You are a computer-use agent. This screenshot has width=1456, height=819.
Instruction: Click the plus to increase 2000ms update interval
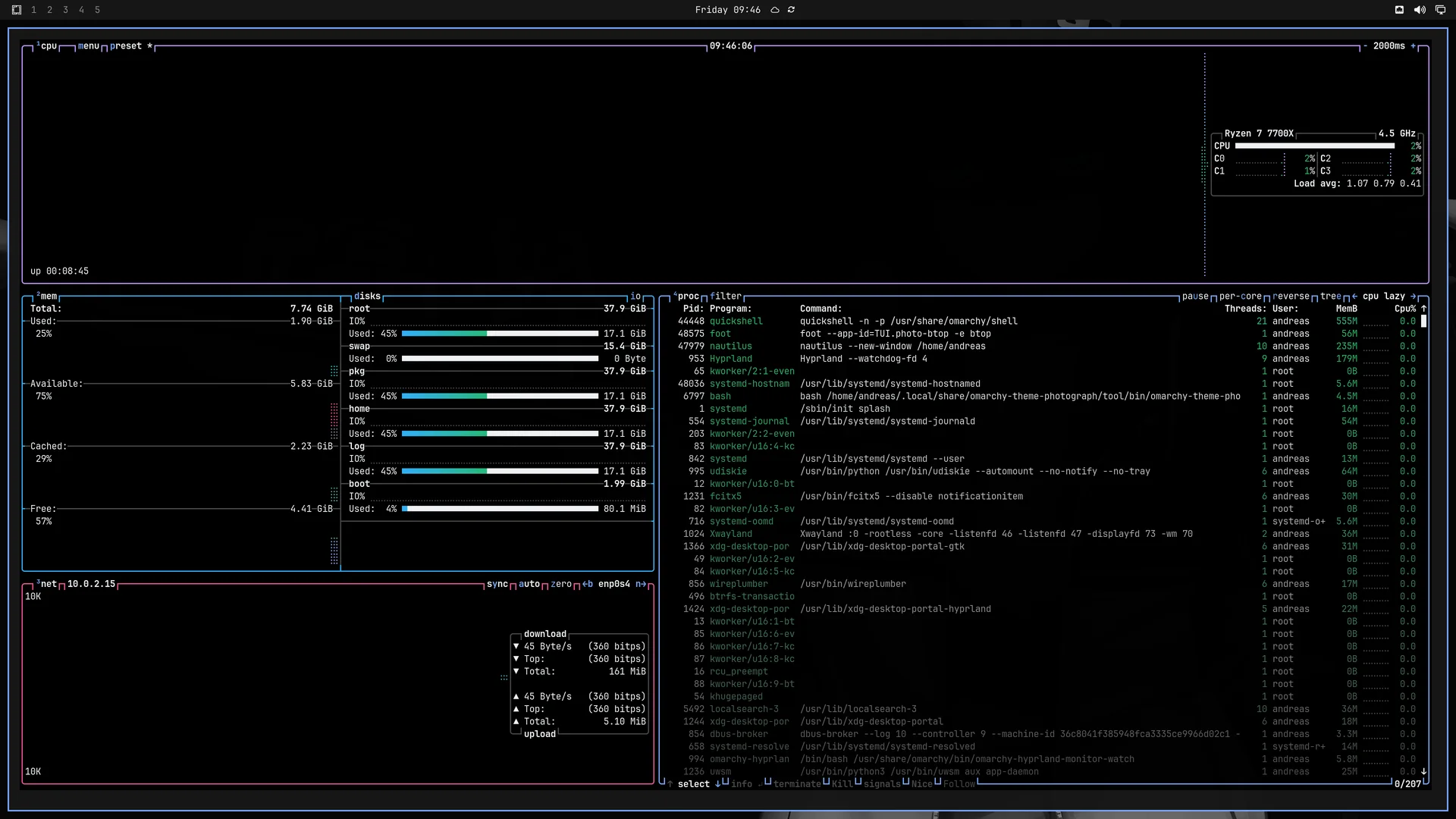1414,46
